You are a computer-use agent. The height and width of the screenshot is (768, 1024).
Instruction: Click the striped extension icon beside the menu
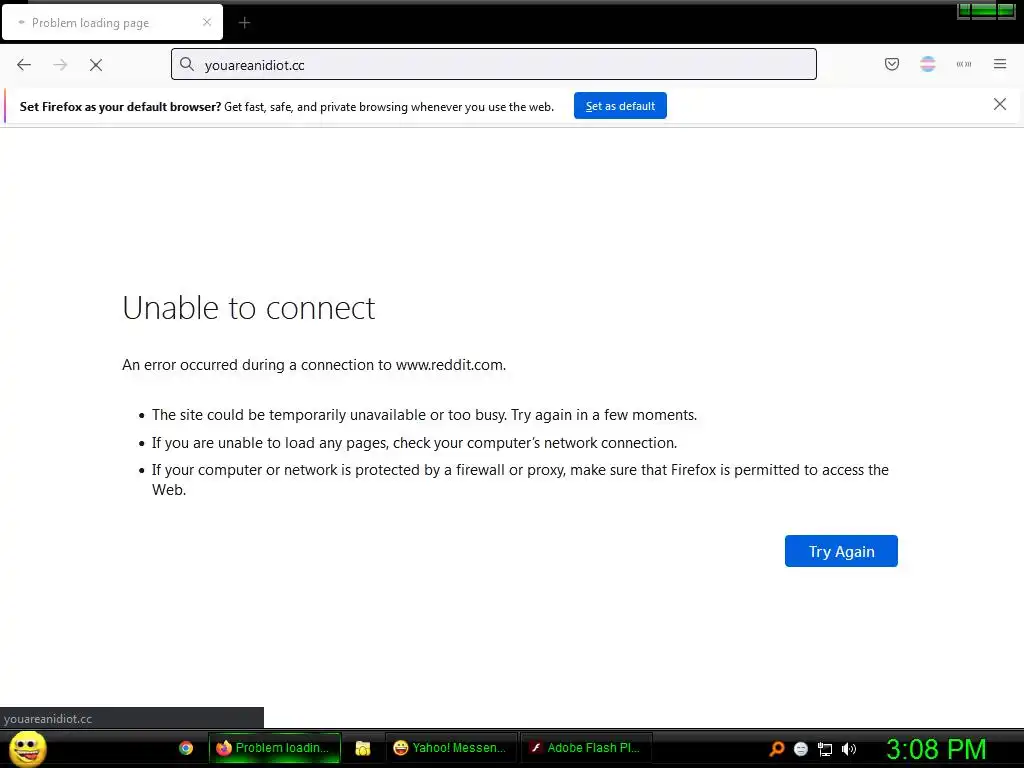964,64
